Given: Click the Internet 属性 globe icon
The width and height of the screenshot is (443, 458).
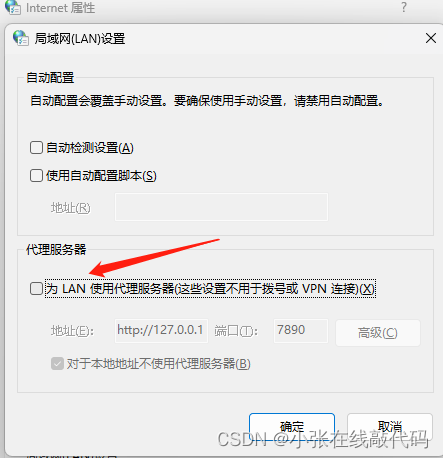Looking at the screenshot, I should 13,7.
